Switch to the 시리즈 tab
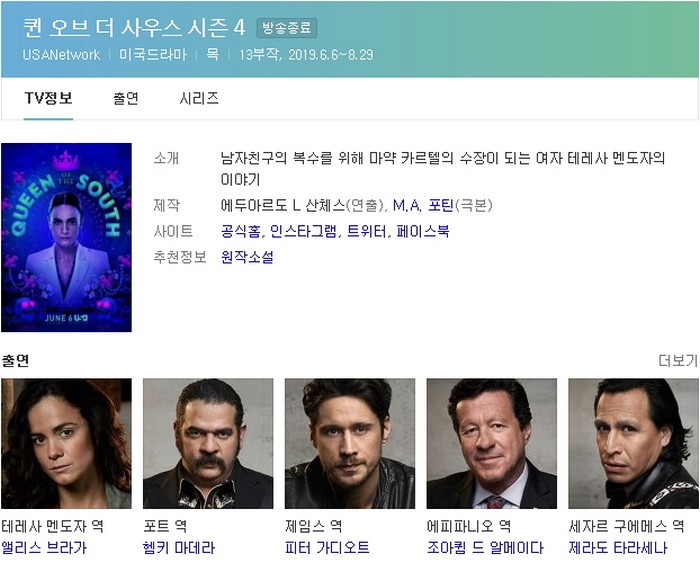700x563 pixels. 199,98
